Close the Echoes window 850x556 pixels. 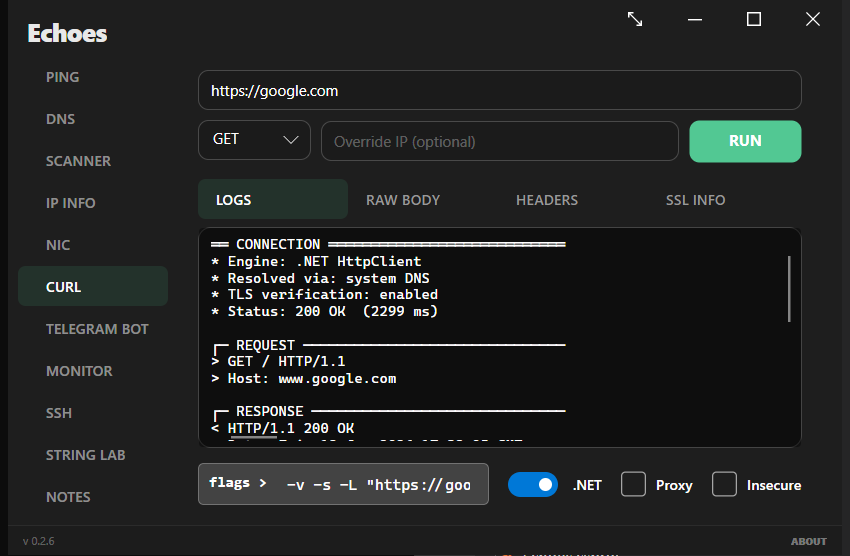(x=813, y=20)
